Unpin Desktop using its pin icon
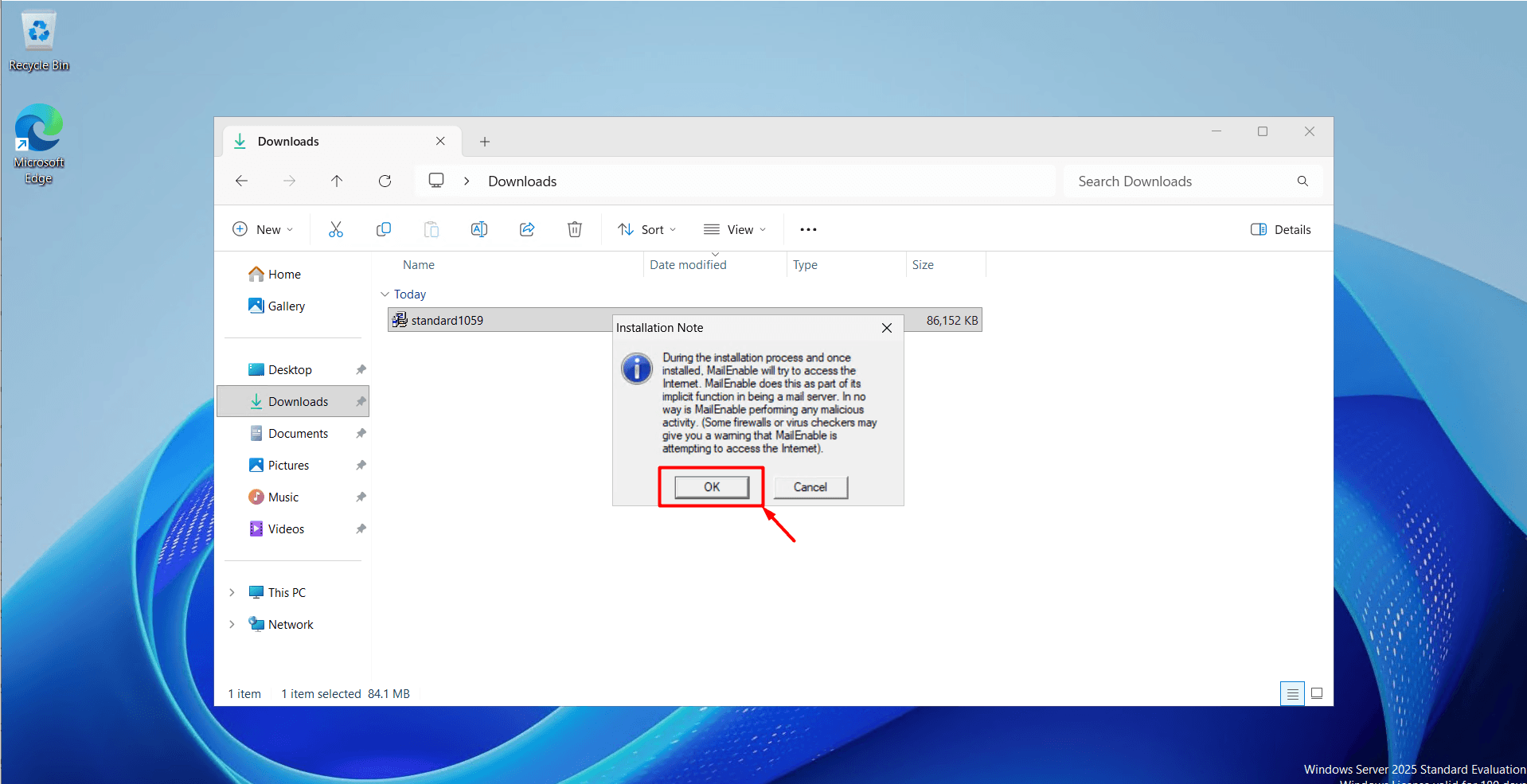Viewport: 1527px width, 784px height. coord(361,369)
